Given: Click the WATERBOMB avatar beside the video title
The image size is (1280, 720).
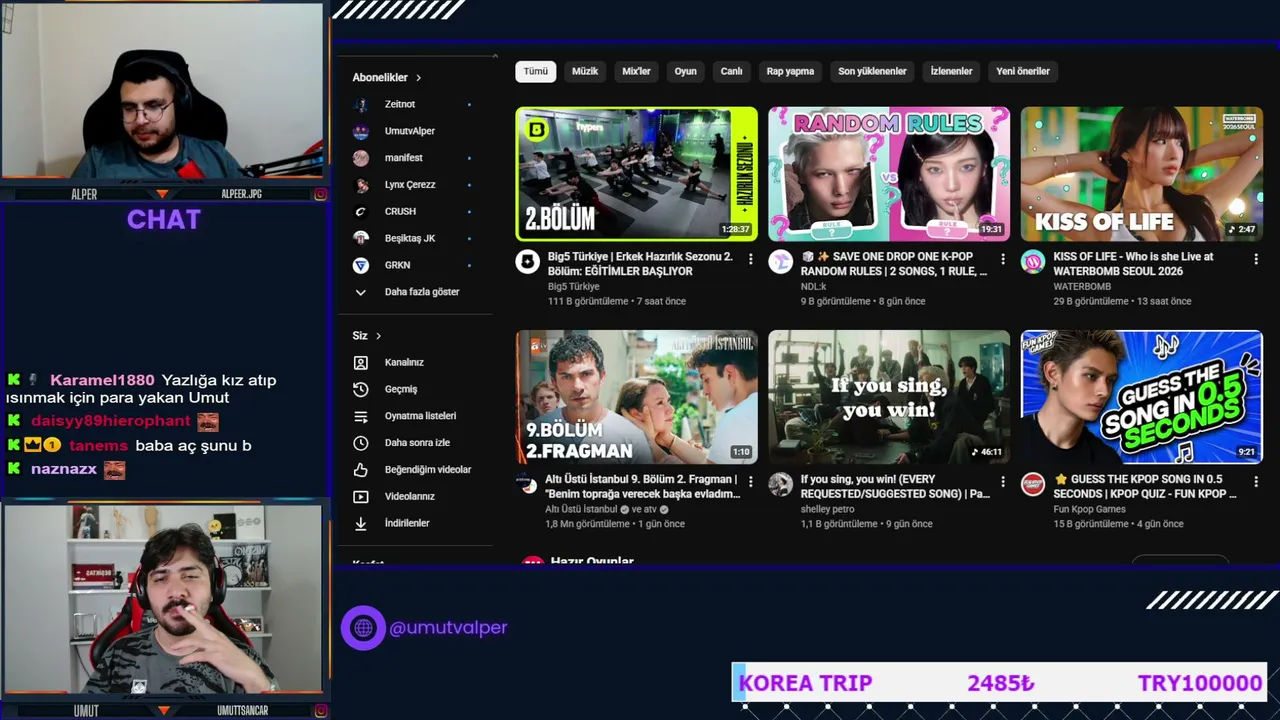Looking at the screenshot, I should point(1032,262).
